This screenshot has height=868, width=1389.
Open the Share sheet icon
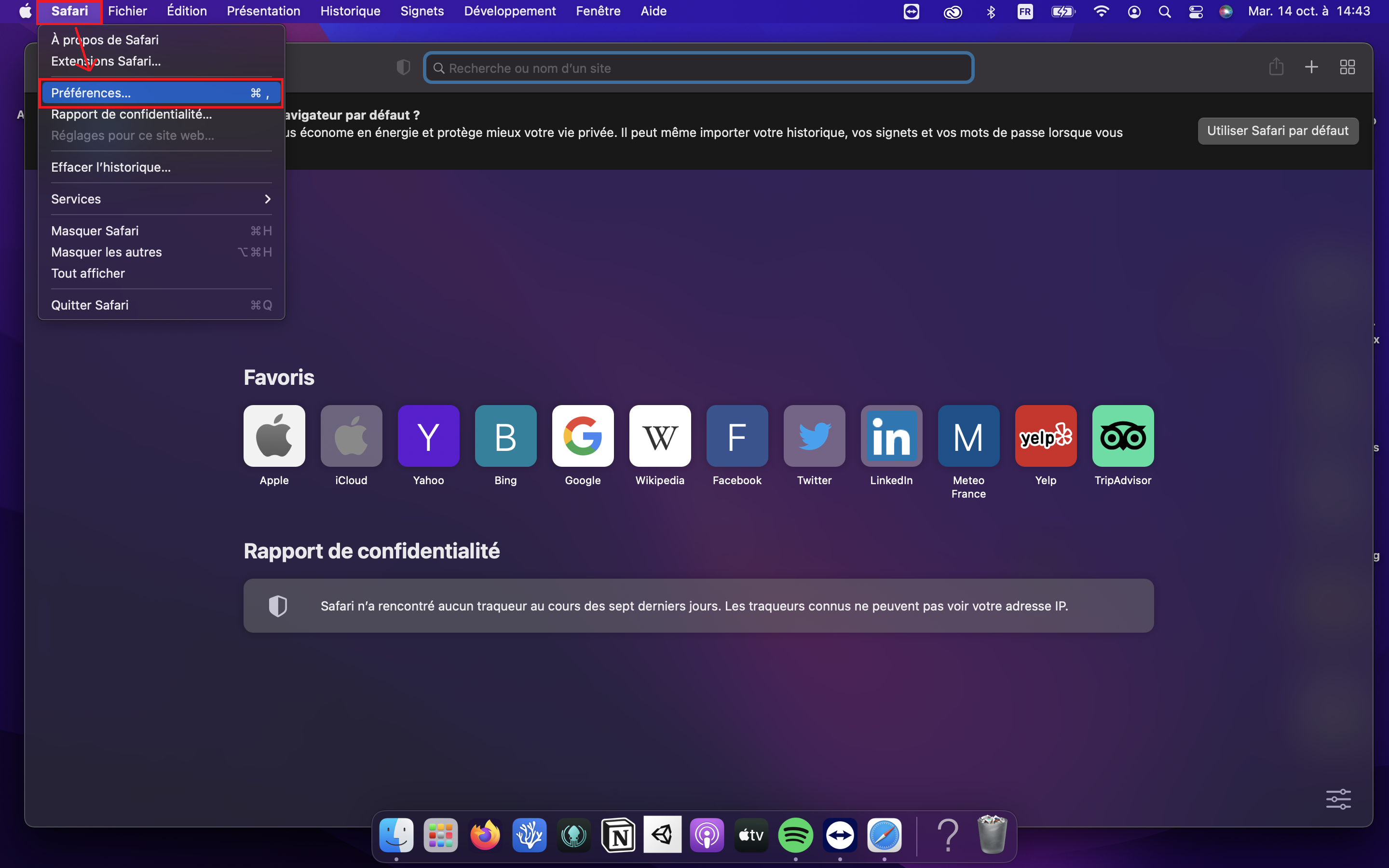[x=1276, y=67]
